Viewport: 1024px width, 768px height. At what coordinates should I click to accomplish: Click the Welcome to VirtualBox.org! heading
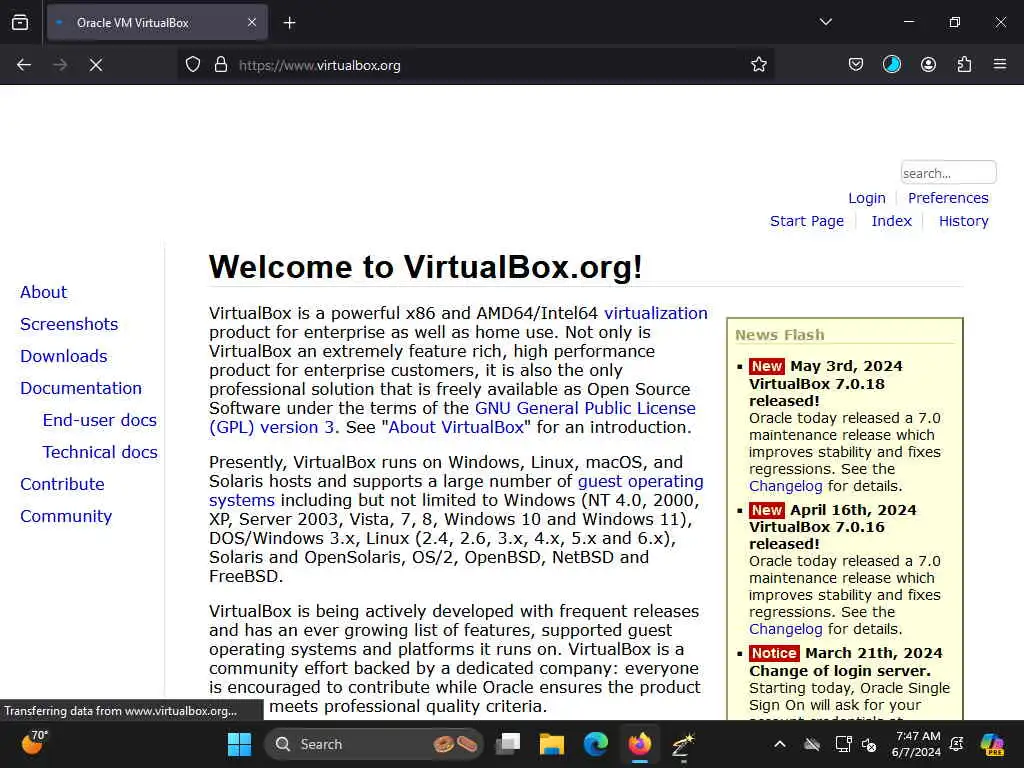coord(426,267)
